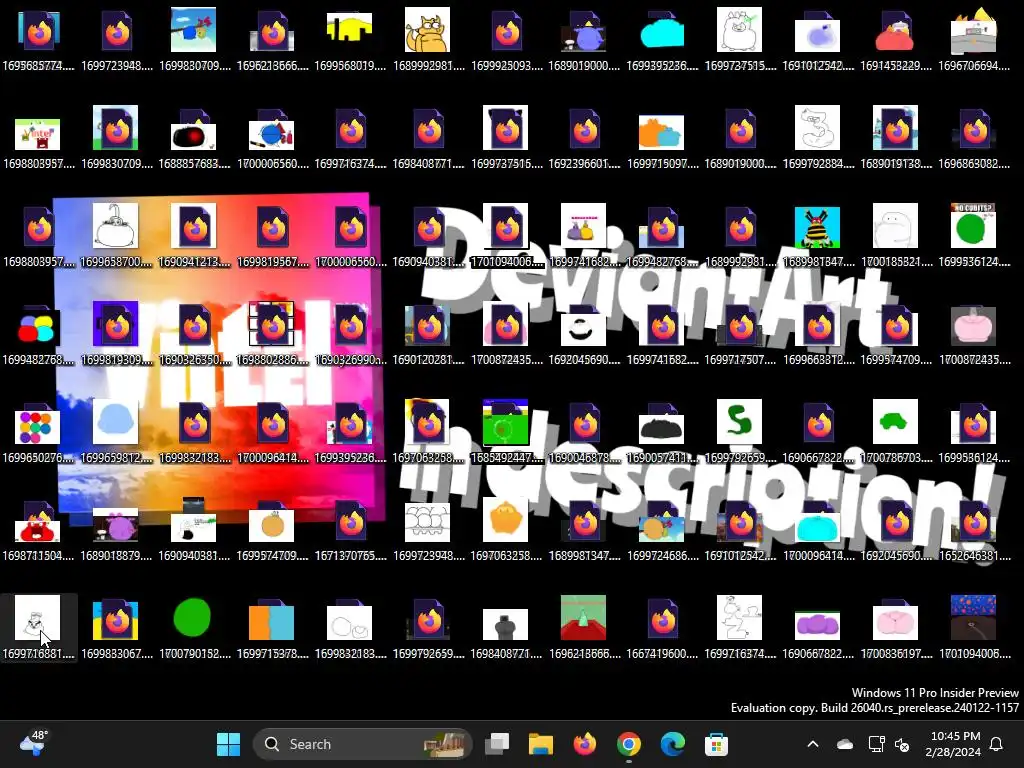Select the Firefox file 1652646381
The height and width of the screenshot is (768, 1024).
(973, 529)
